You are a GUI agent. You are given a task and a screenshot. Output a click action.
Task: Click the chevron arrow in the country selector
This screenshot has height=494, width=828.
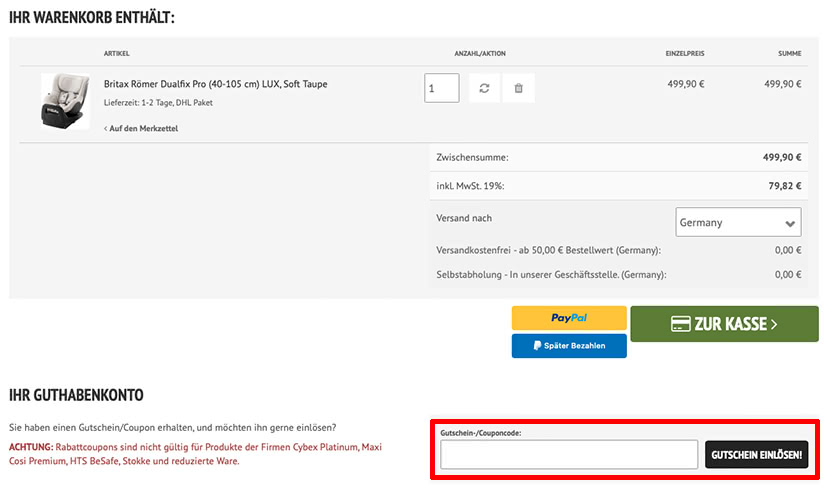790,223
